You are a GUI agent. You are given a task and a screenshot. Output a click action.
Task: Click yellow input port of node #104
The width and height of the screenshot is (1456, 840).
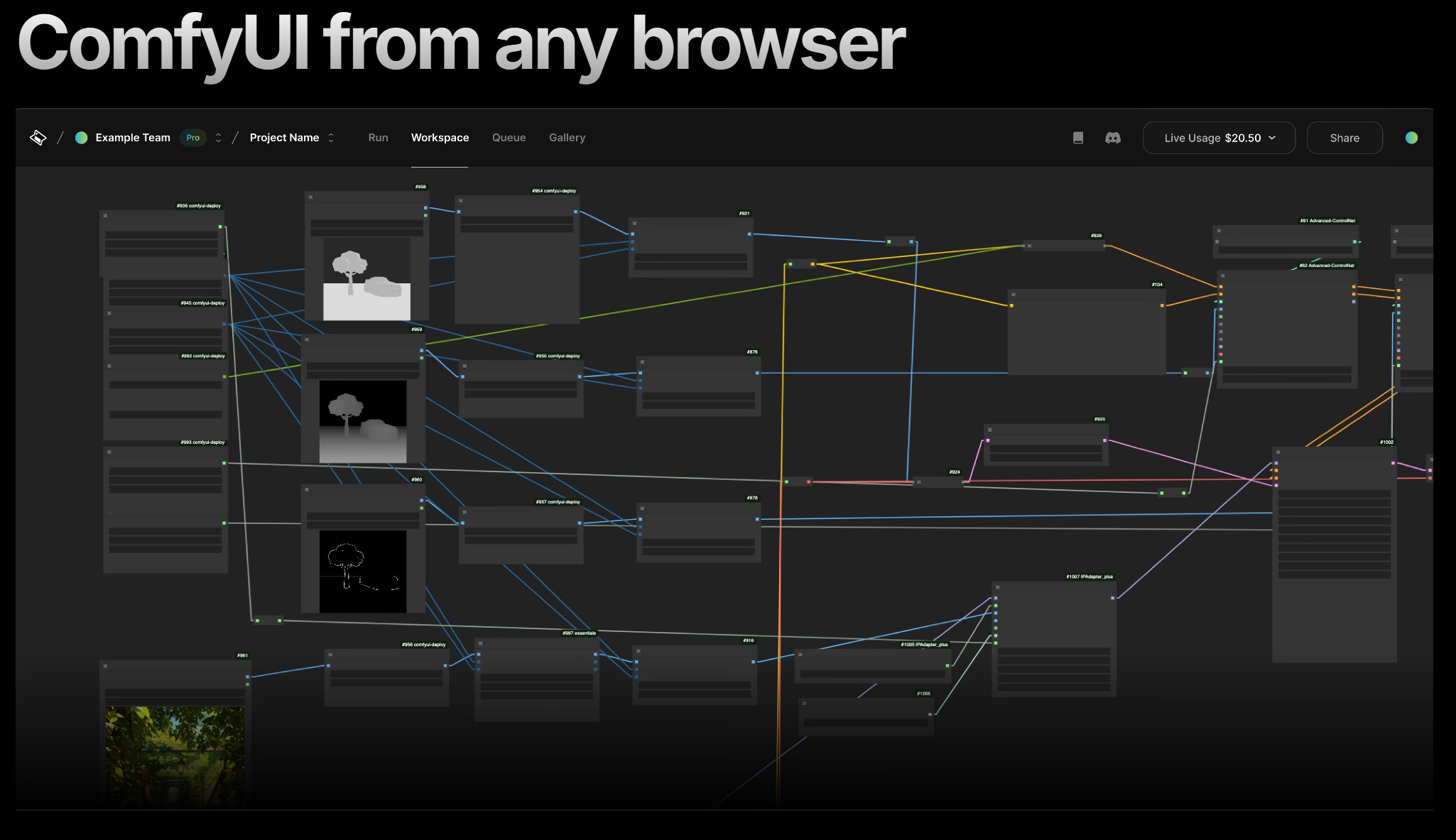point(1011,306)
